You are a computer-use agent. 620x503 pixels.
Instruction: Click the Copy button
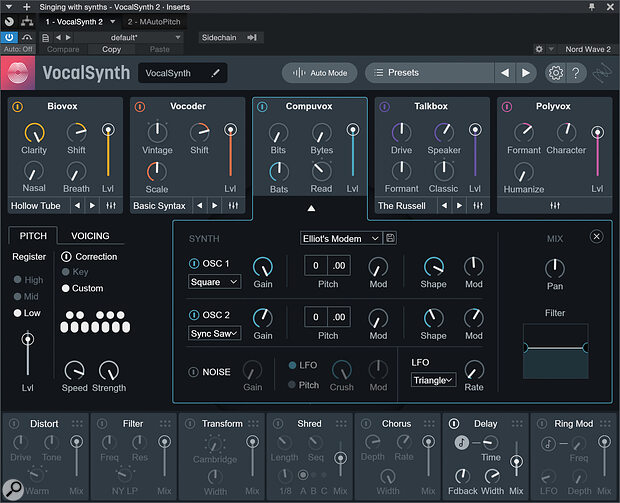[x=112, y=49]
